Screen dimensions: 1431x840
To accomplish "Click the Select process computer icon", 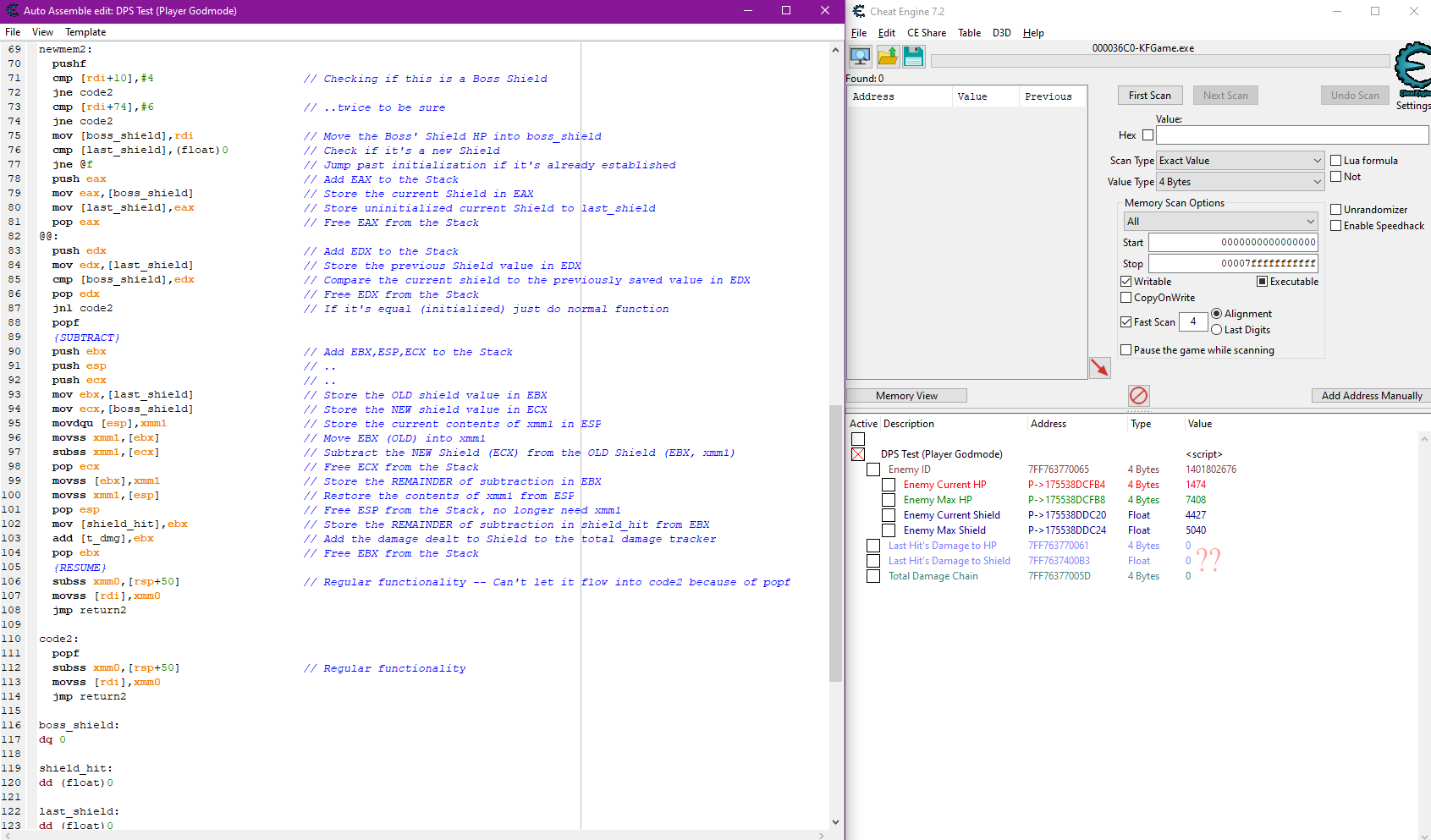I will click(x=861, y=57).
